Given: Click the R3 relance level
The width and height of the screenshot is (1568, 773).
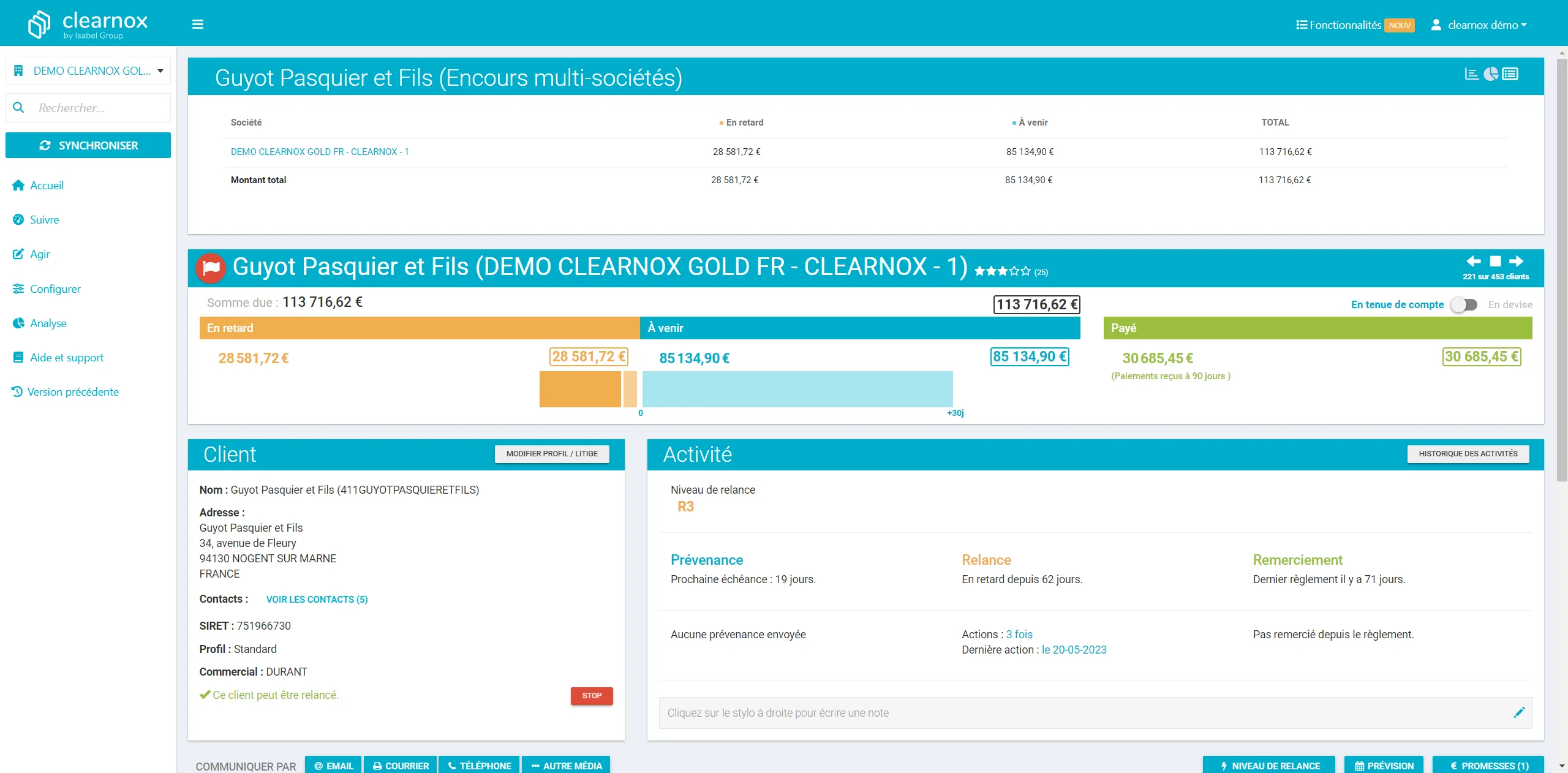Looking at the screenshot, I should click(685, 507).
